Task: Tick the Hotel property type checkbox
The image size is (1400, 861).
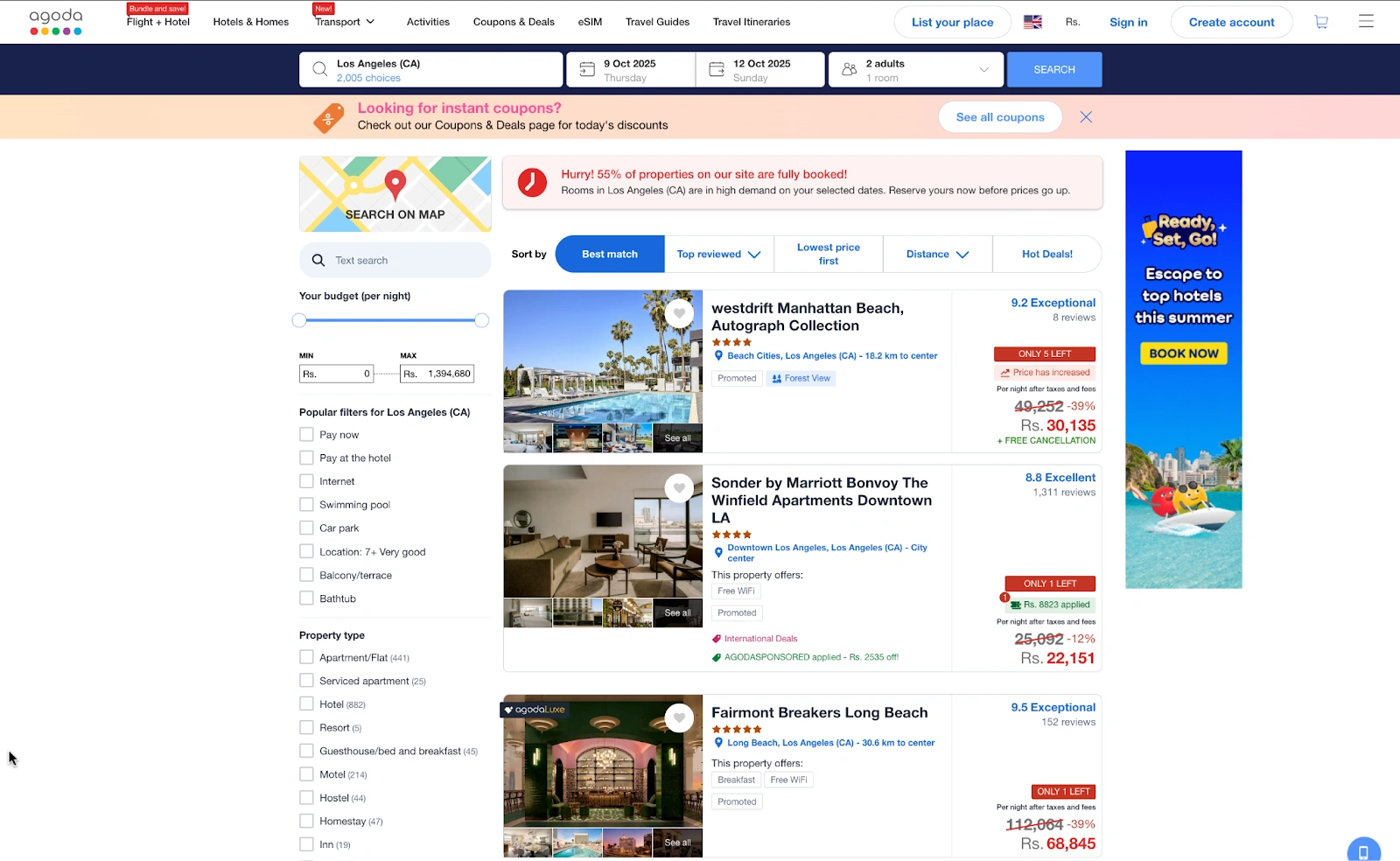Action: [x=306, y=703]
